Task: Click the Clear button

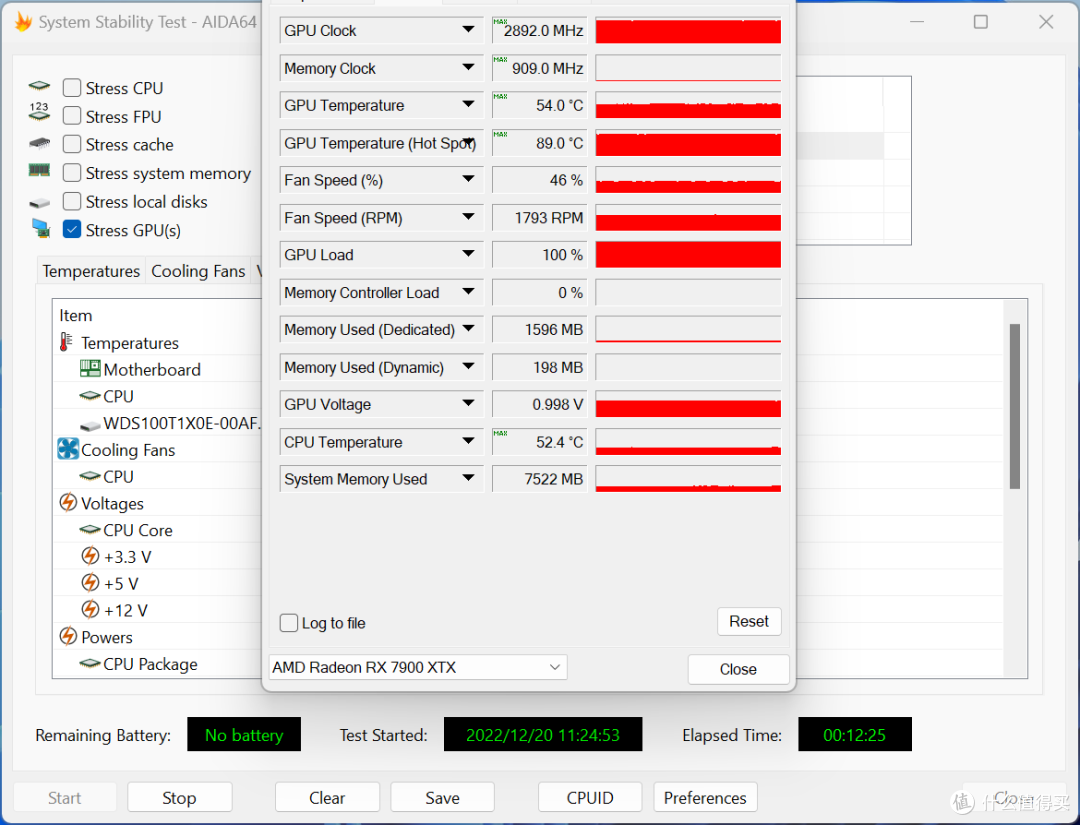Action: pos(327,797)
